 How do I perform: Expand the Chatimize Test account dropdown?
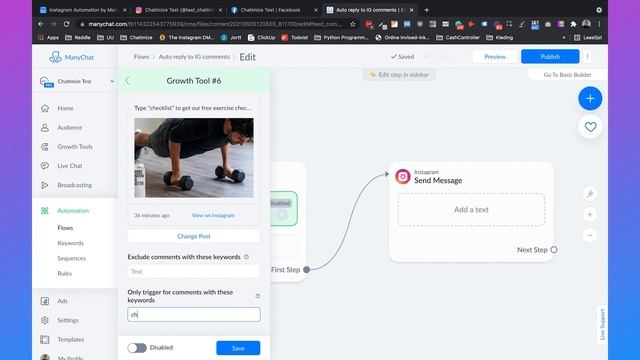[x=112, y=81]
